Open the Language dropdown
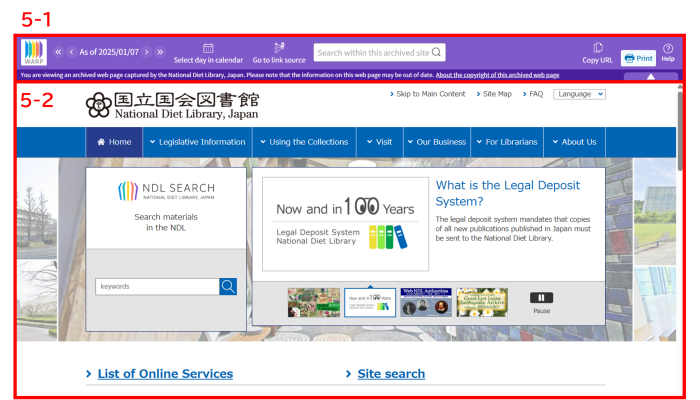Image resolution: width=700 pixels, height=400 pixels. pyautogui.click(x=579, y=94)
